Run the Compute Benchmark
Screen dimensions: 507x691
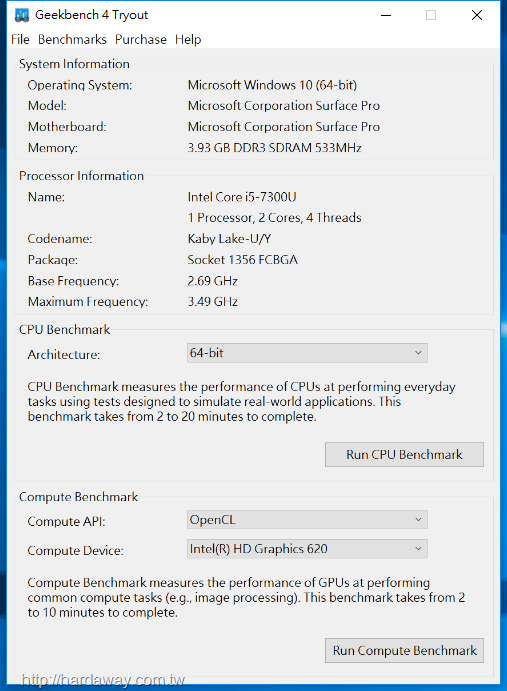[x=404, y=650]
